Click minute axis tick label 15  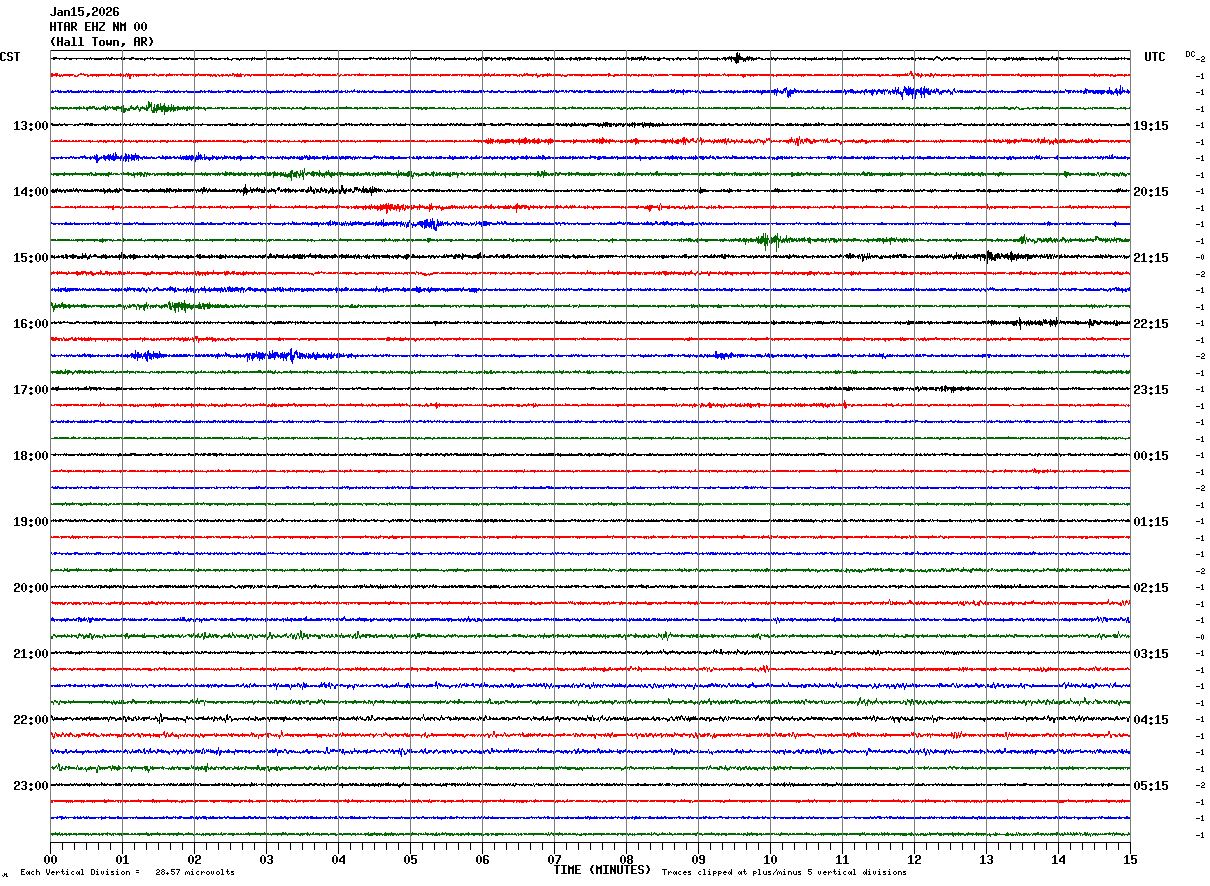[x=1130, y=860]
